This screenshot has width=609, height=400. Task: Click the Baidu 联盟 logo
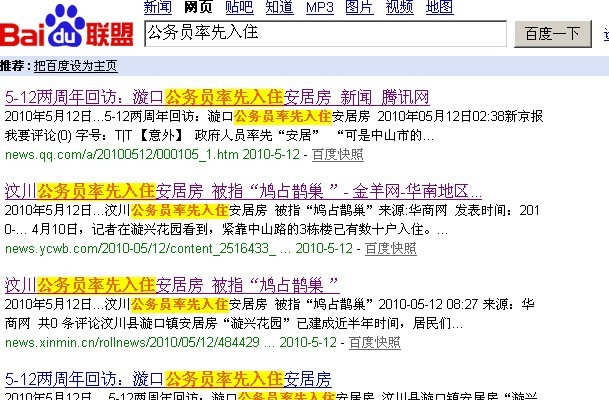click(67, 26)
